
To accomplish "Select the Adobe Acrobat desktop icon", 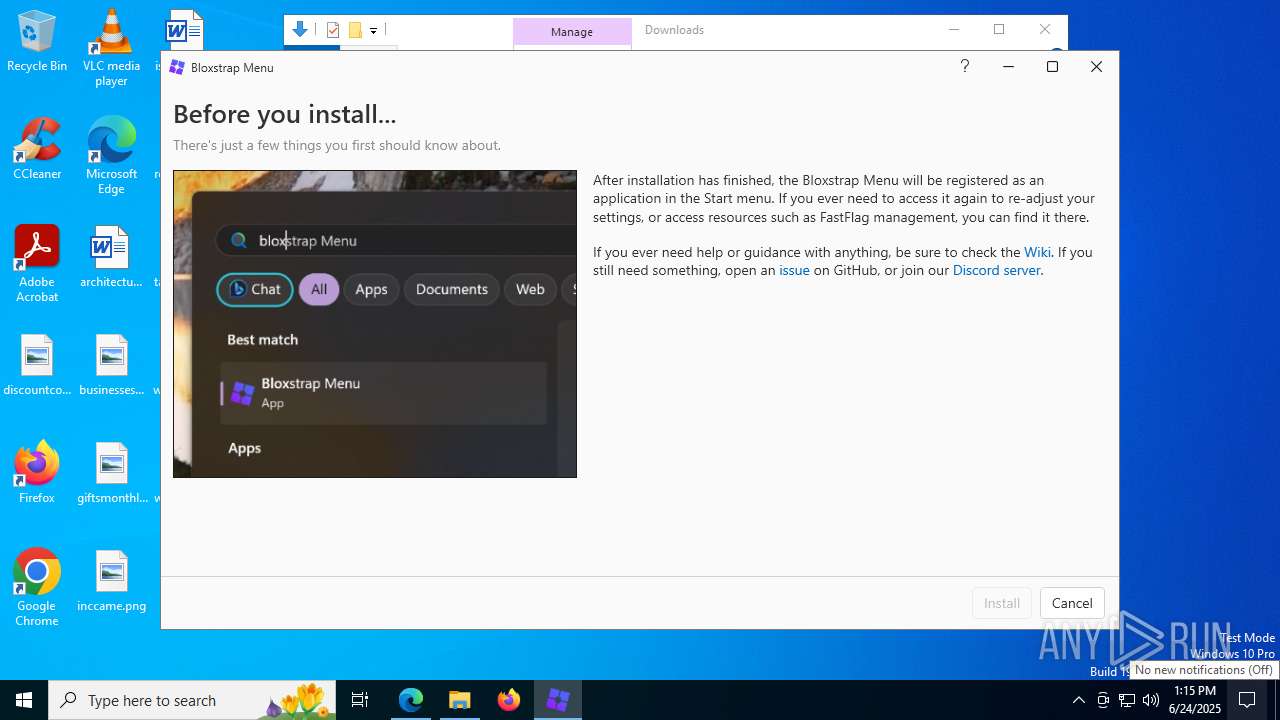I will [x=37, y=264].
